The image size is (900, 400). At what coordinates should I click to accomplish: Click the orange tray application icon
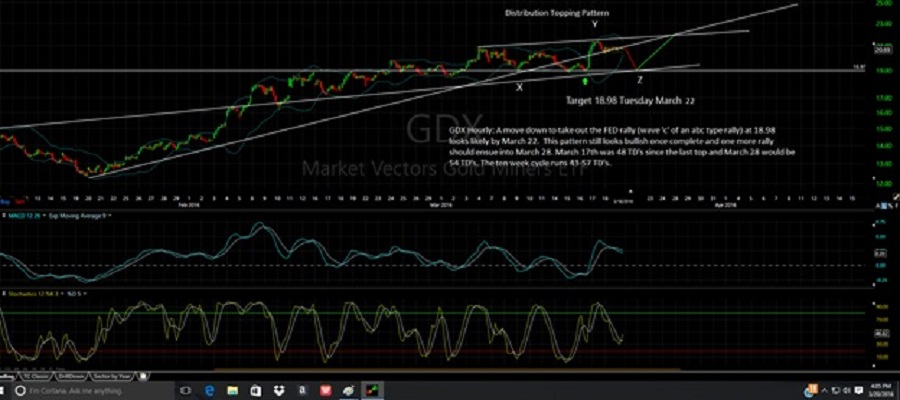click(812, 390)
